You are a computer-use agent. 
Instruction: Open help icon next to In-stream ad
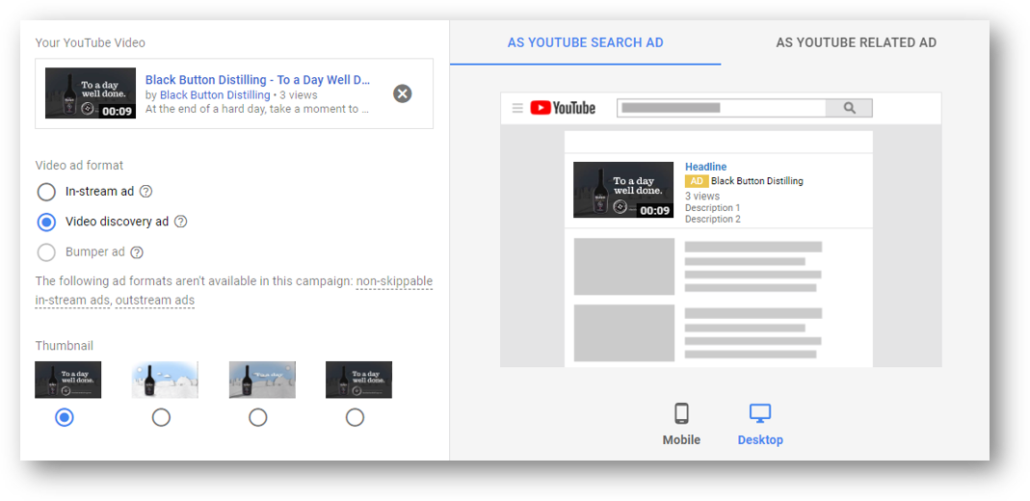coord(146,192)
